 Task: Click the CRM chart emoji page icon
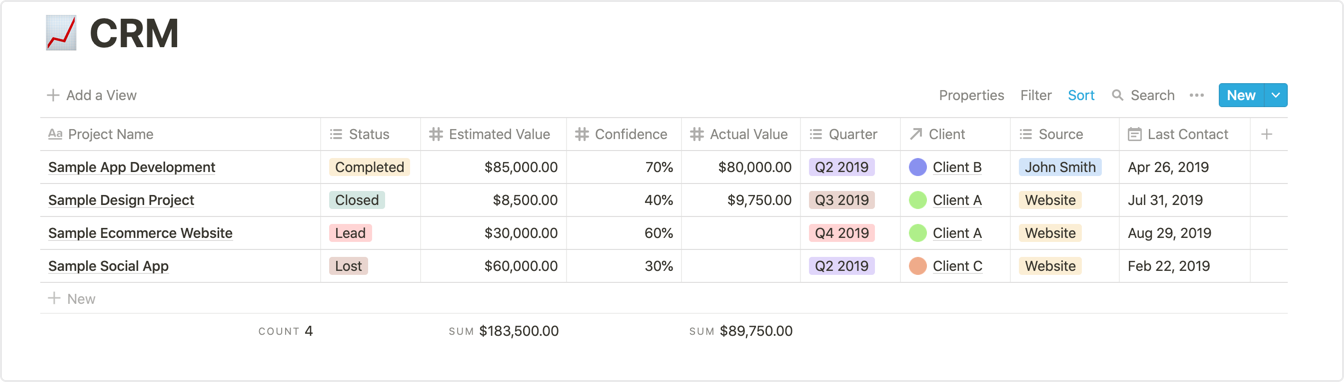pyautogui.click(x=61, y=33)
